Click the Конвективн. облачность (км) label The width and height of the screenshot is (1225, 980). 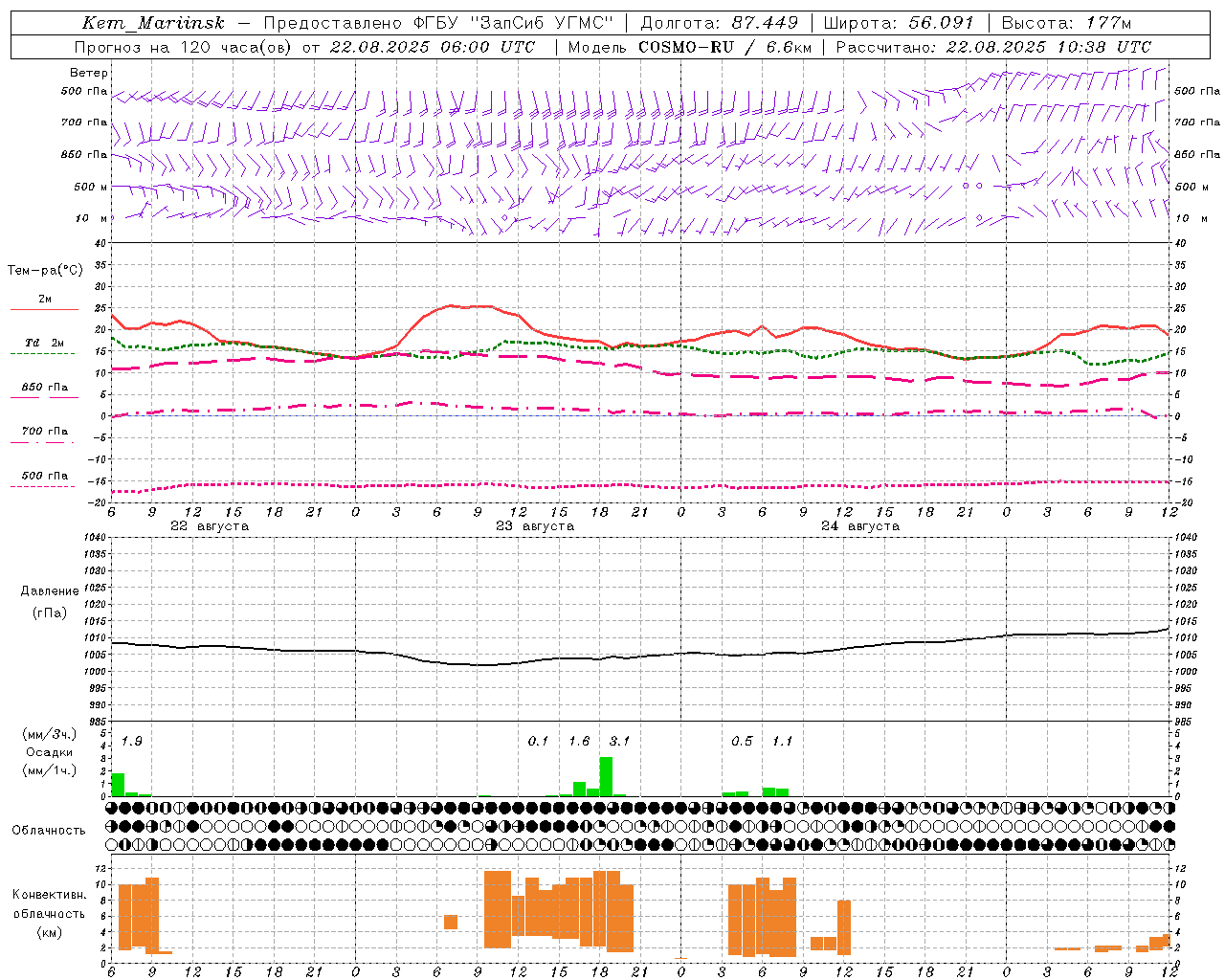(49, 913)
